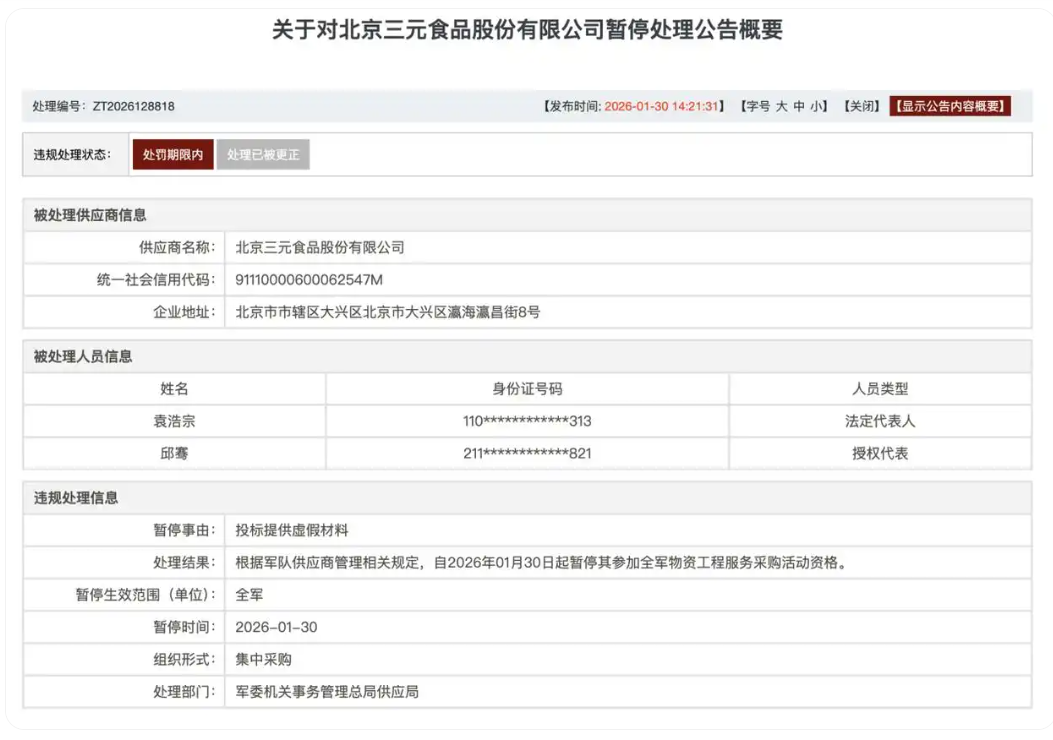Click the 授权代表 cell in 邱骞's row
1053x740 pixels.
tap(880, 453)
